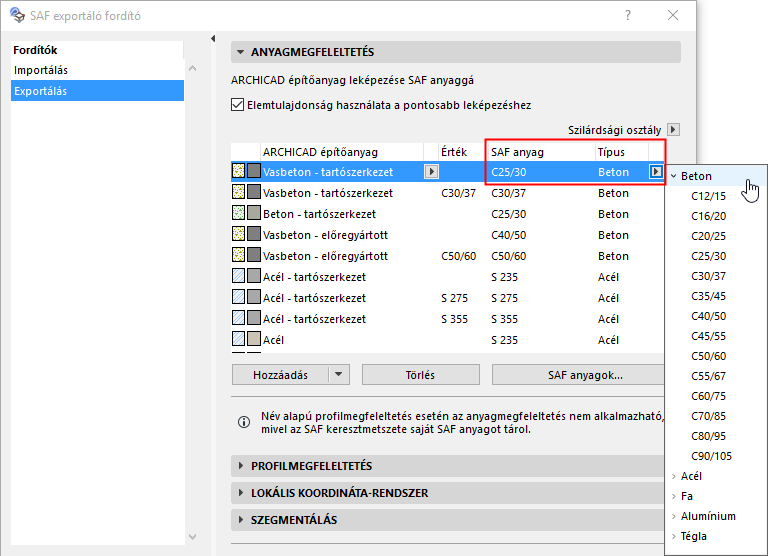Pick C55/67 from the concrete list
768x556 pixels.
coord(708,376)
